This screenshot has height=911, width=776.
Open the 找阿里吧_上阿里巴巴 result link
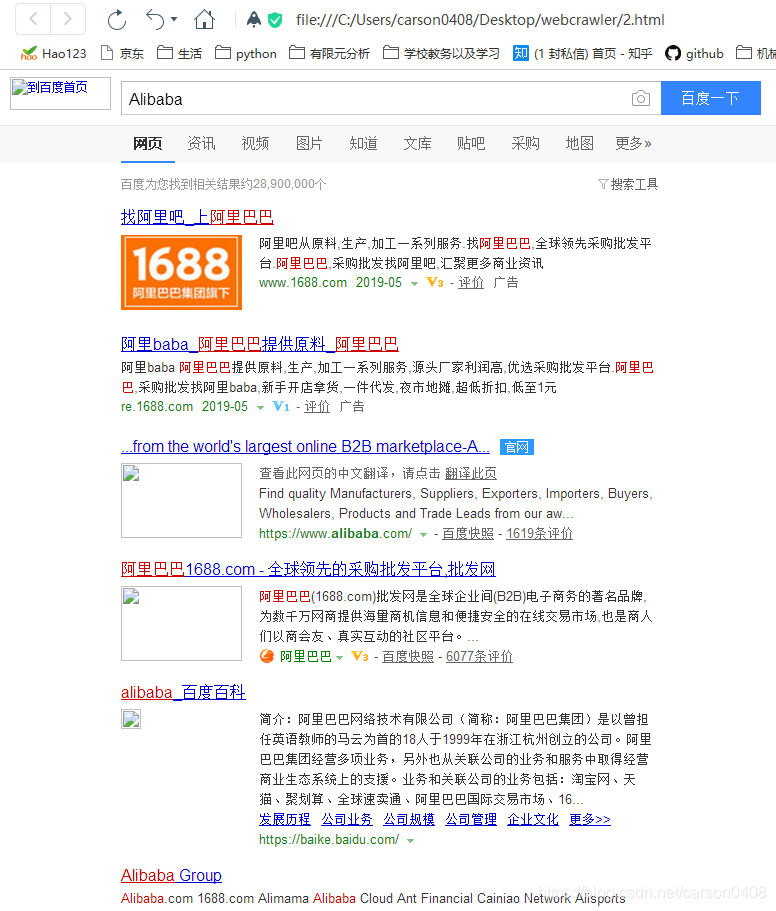(x=197, y=217)
